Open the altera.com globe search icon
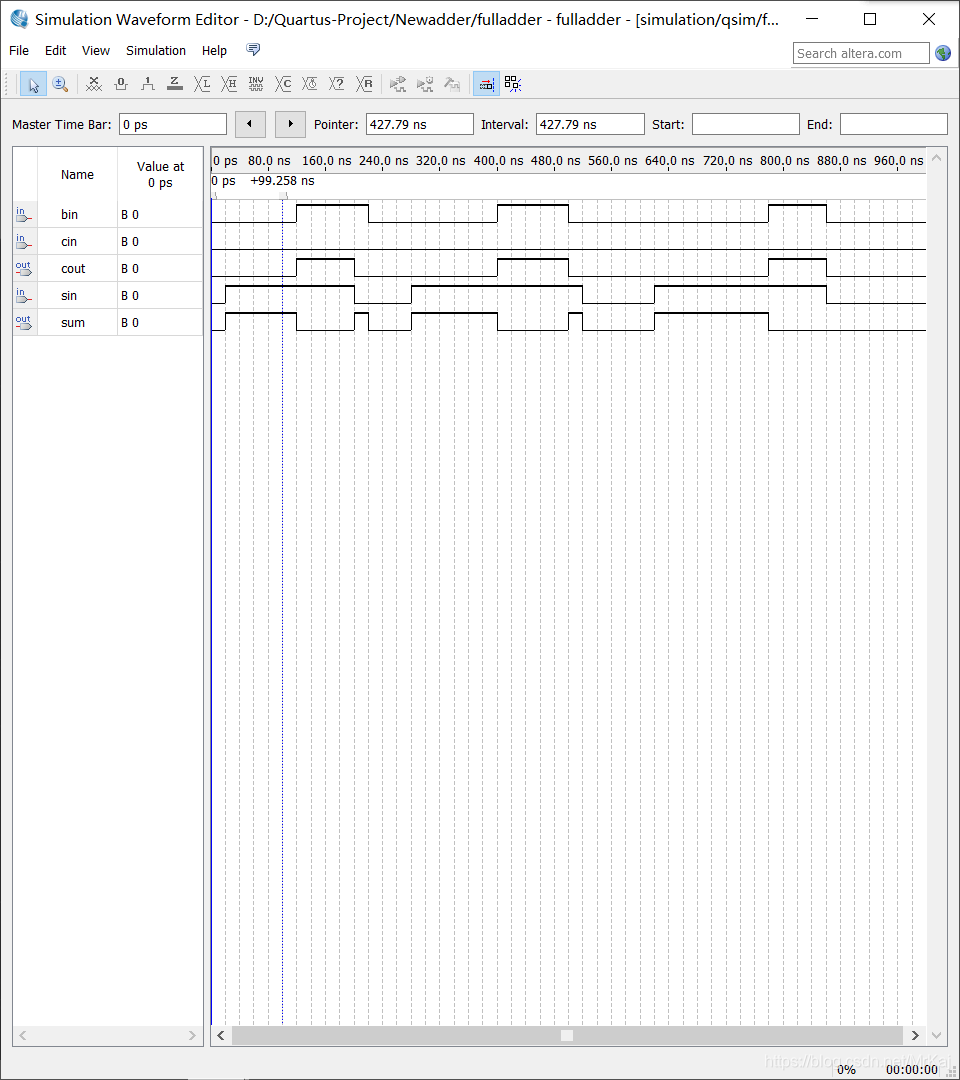Image resolution: width=960 pixels, height=1080 pixels. tap(943, 53)
